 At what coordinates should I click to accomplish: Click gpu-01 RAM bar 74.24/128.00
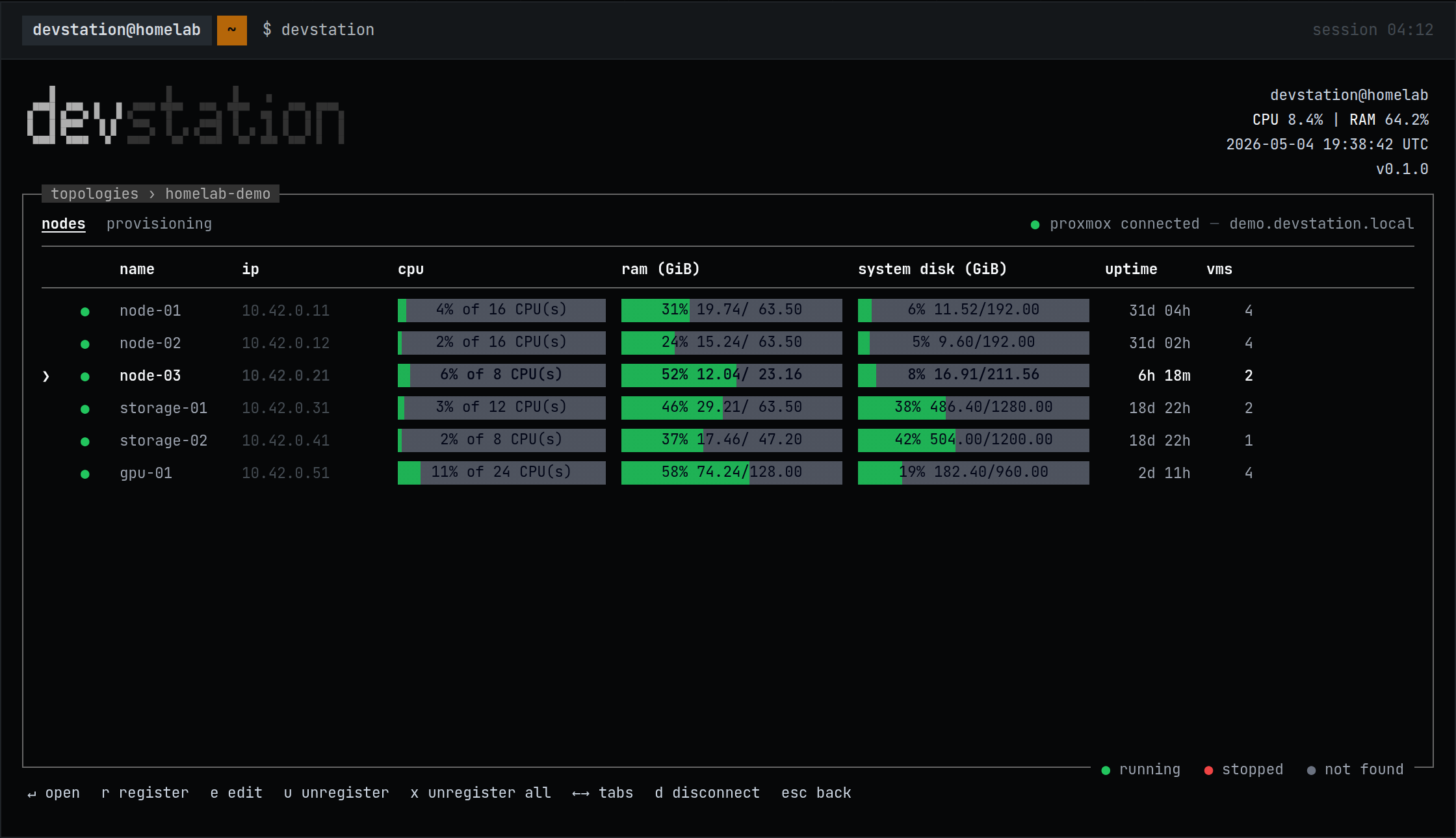tap(732, 473)
